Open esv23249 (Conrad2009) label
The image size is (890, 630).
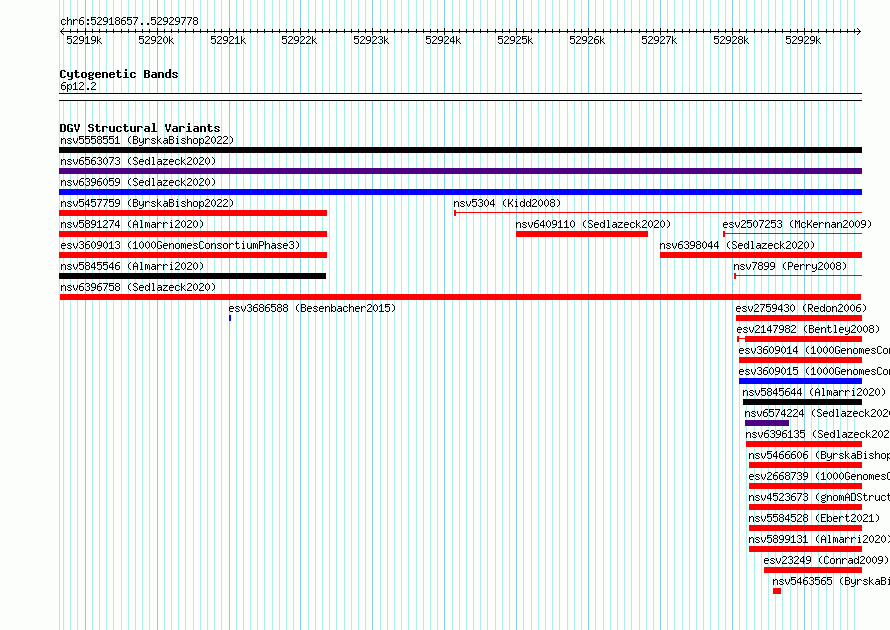point(826,560)
